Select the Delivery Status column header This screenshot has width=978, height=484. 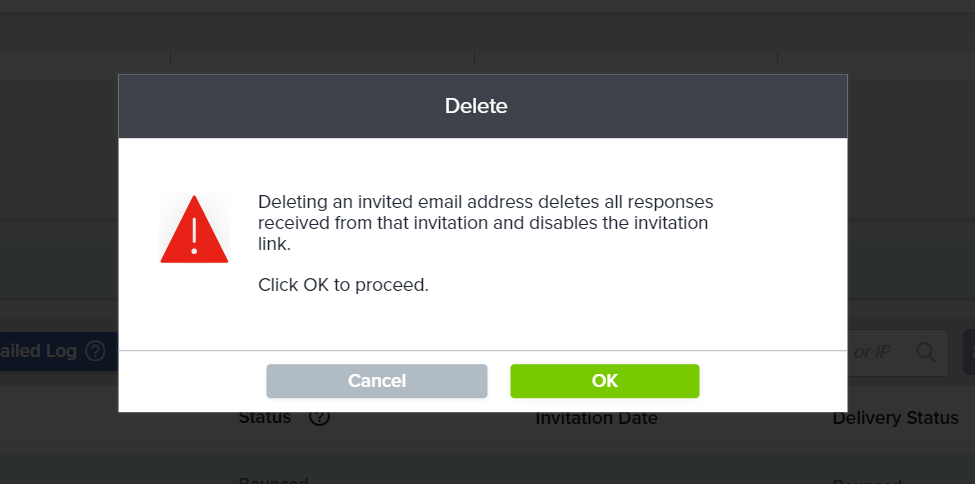coord(895,418)
